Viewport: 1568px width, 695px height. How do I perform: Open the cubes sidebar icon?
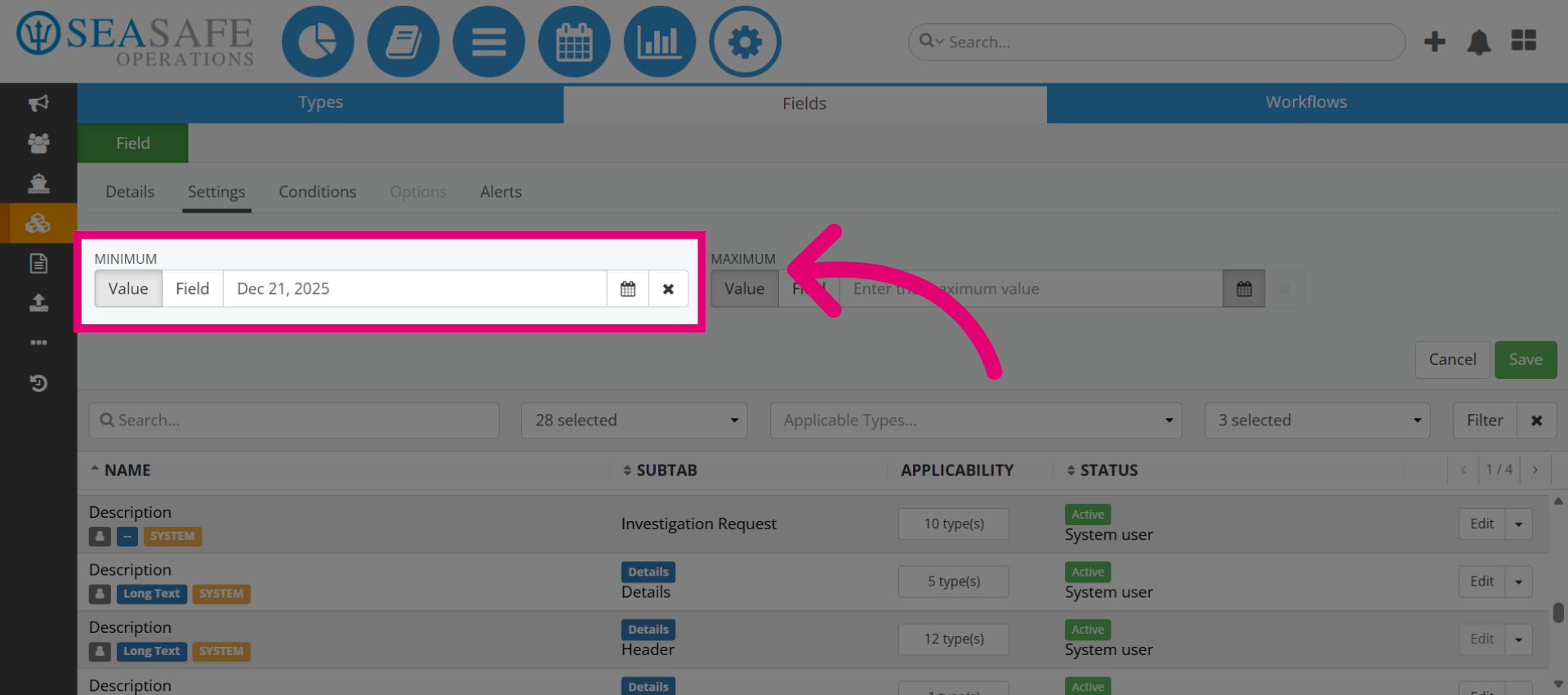click(x=38, y=223)
